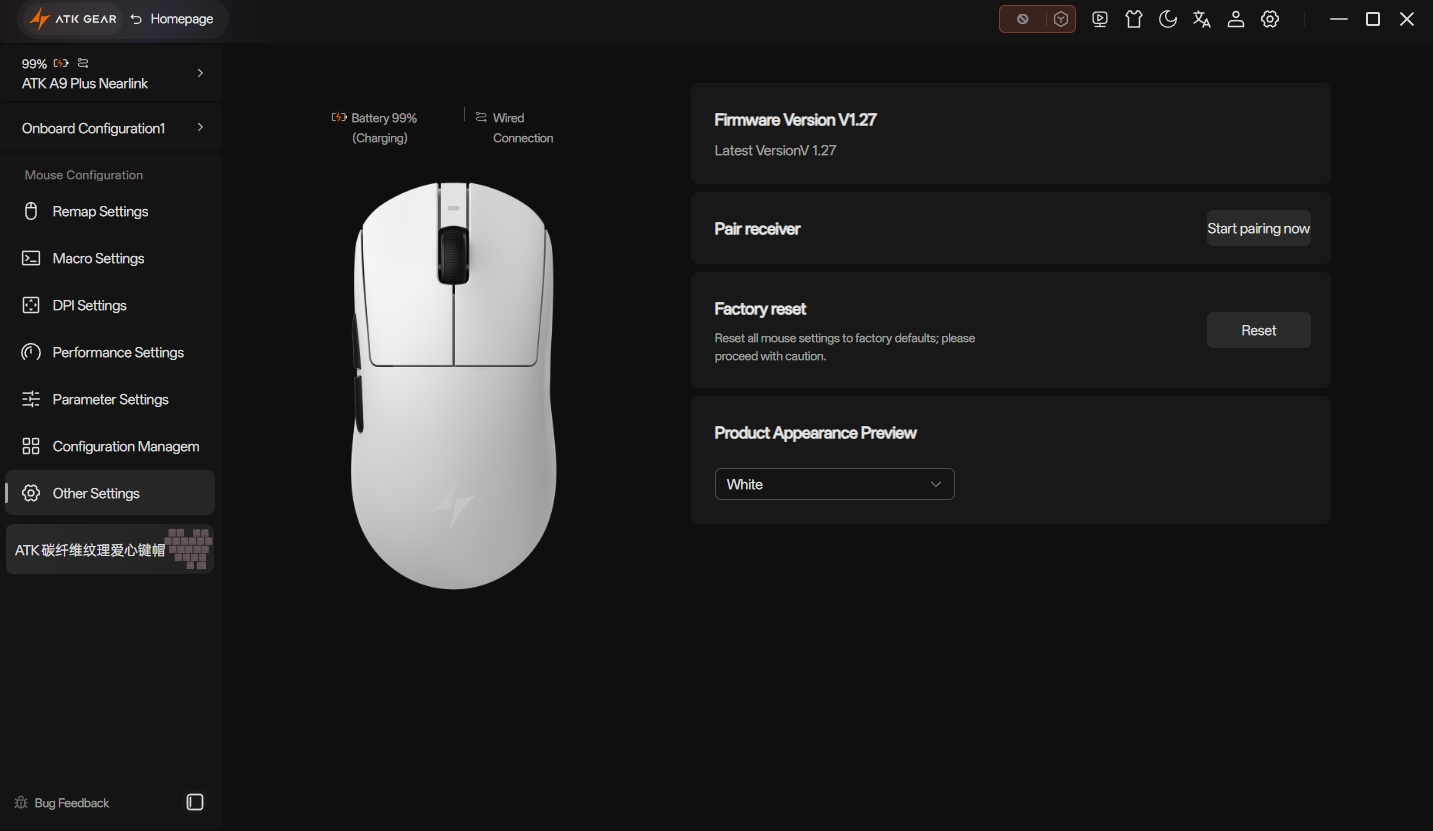Select Other Settings in sidebar
The image size is (1433, 831).
click(110, 493)
